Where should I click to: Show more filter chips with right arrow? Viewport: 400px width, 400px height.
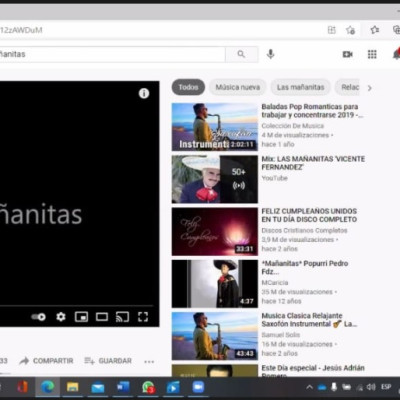tap(369, 88)
